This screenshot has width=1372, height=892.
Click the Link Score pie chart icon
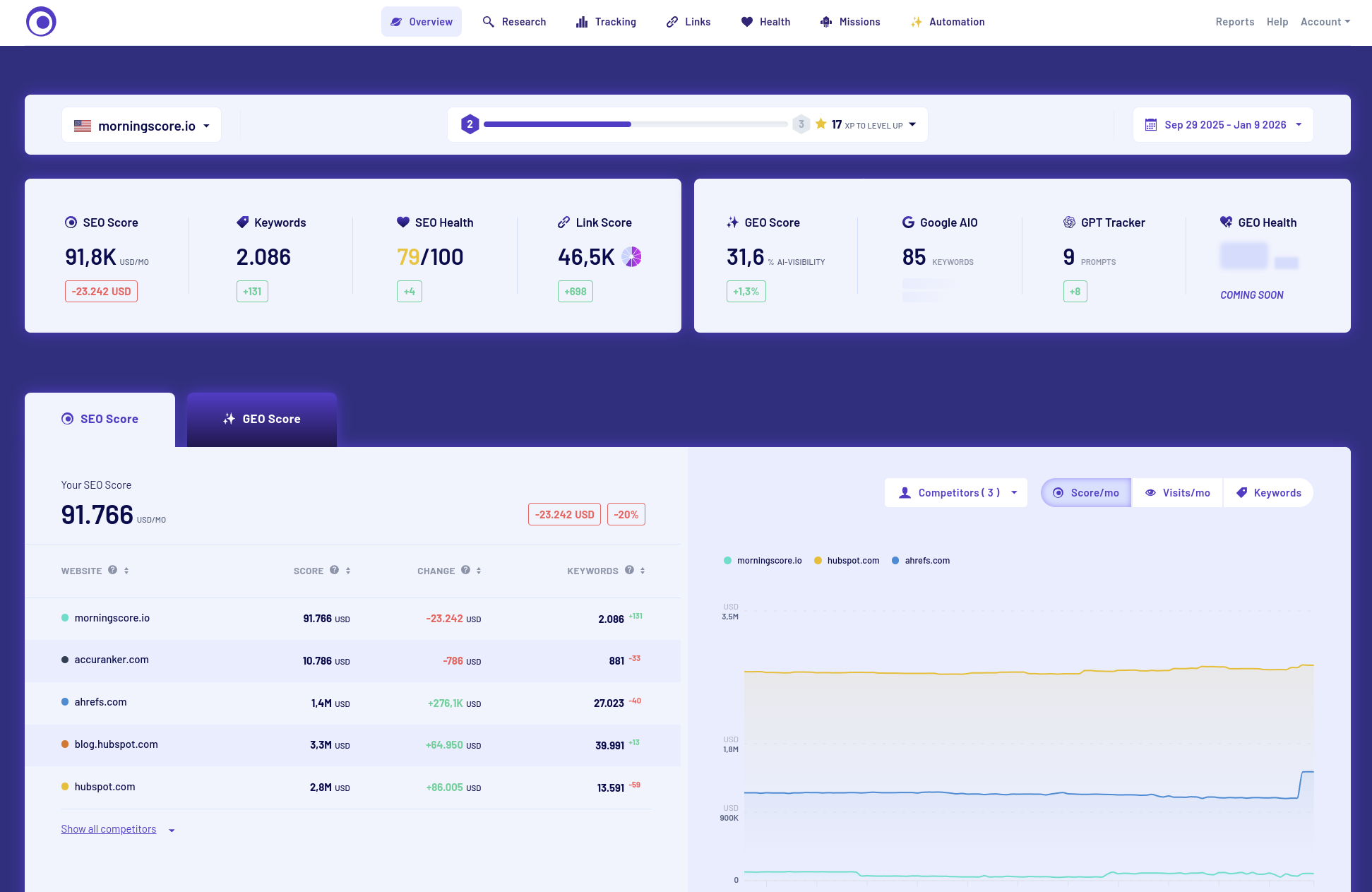coord(631,256)
